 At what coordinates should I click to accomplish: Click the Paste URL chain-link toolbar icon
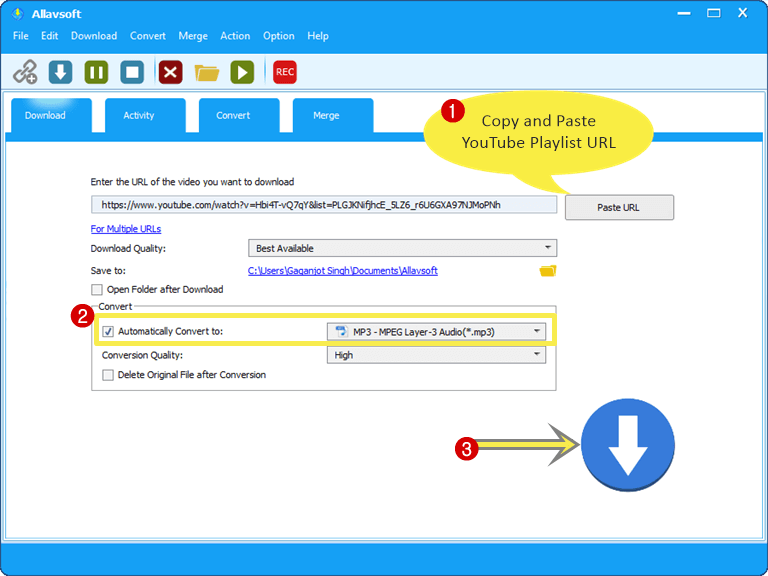point(25,72)
